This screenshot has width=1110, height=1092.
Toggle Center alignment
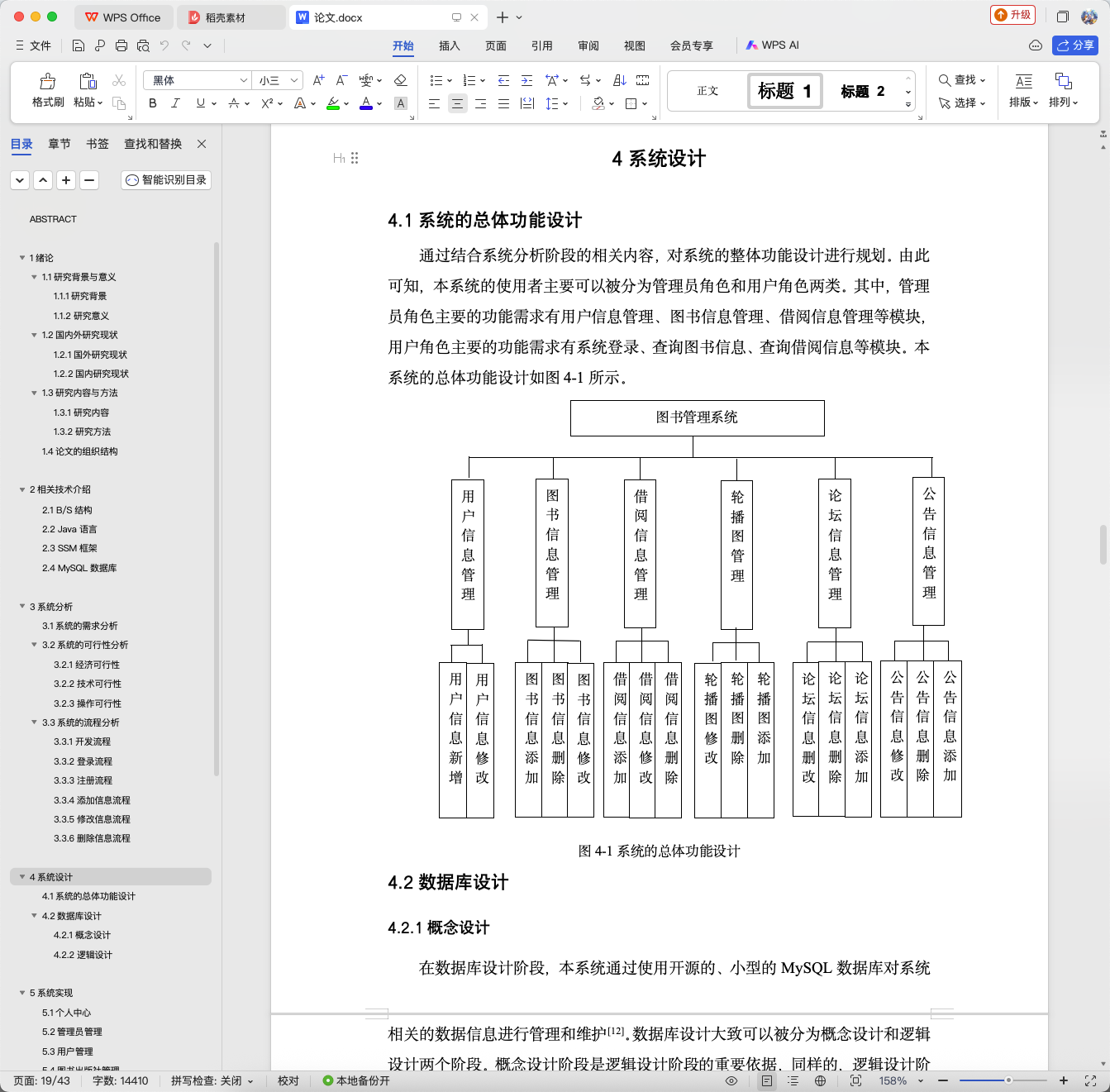[x=457, y=103]
